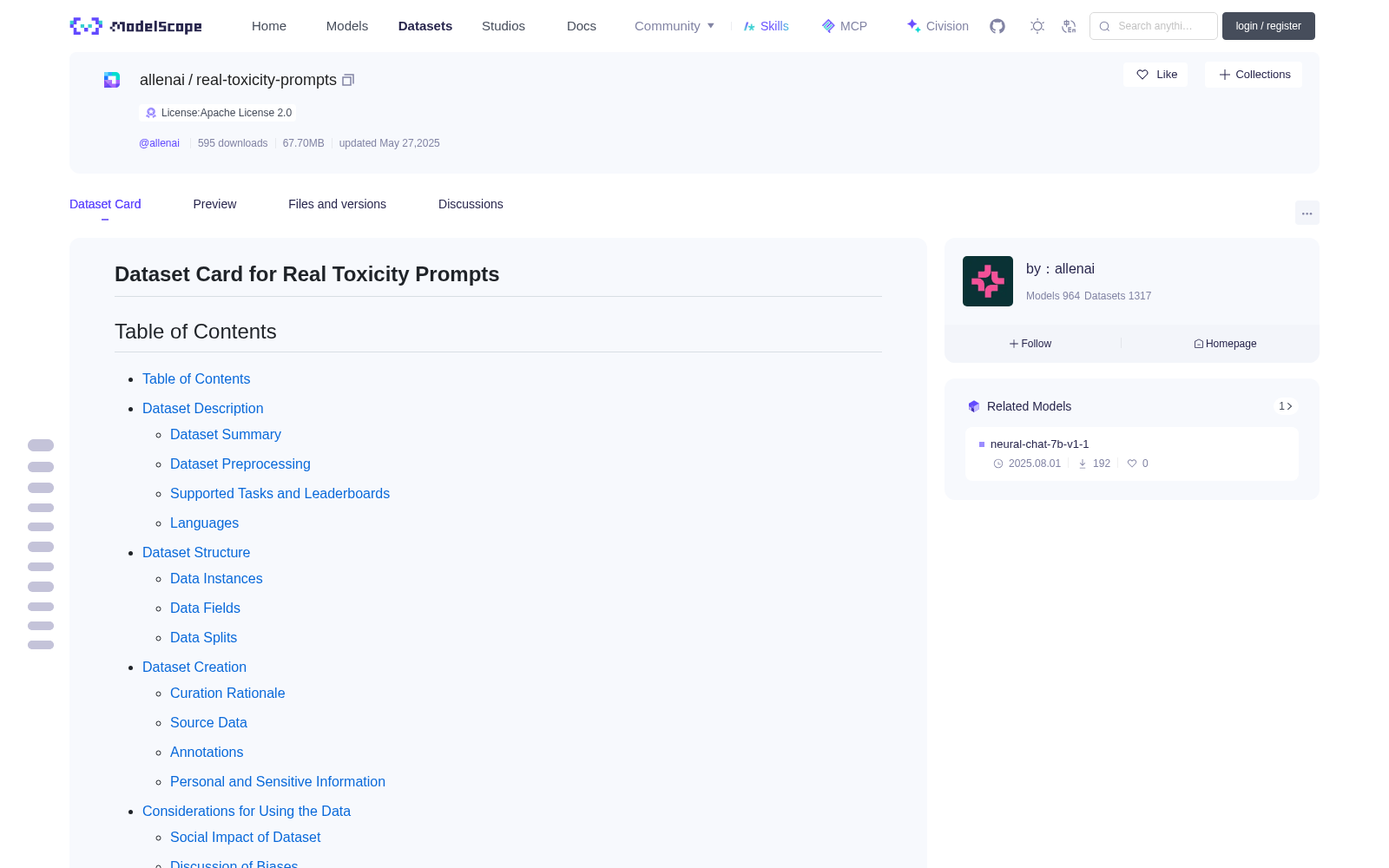Open the Files and versions tab

pyautogui.click(x=337, y=204)
